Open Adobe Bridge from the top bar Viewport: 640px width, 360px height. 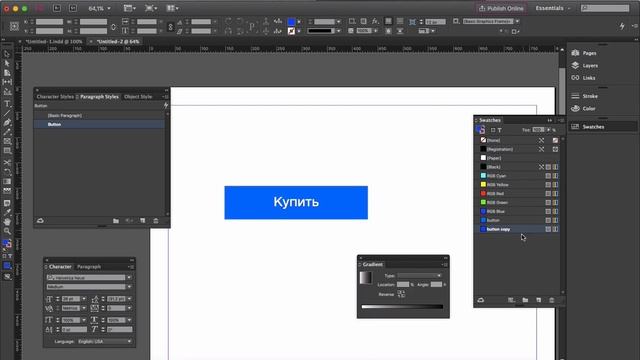click(x=57, y=8)
